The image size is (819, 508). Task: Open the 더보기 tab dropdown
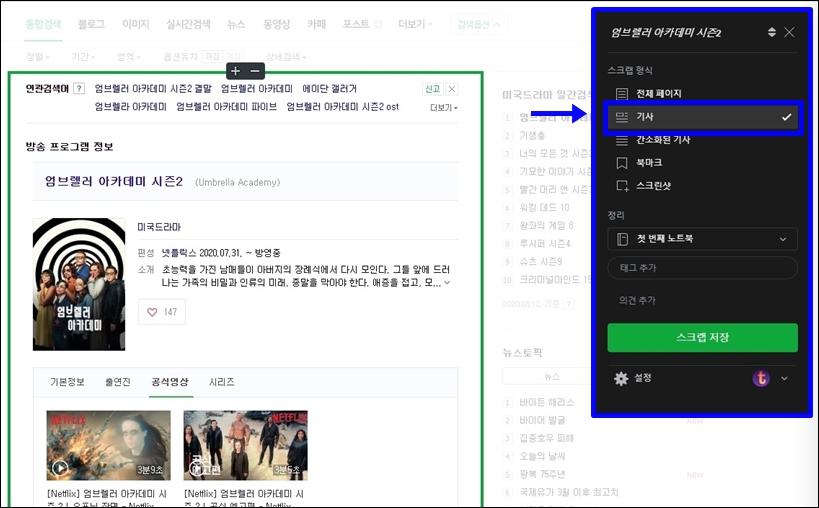pyautogui.click(x=415, y=24)
